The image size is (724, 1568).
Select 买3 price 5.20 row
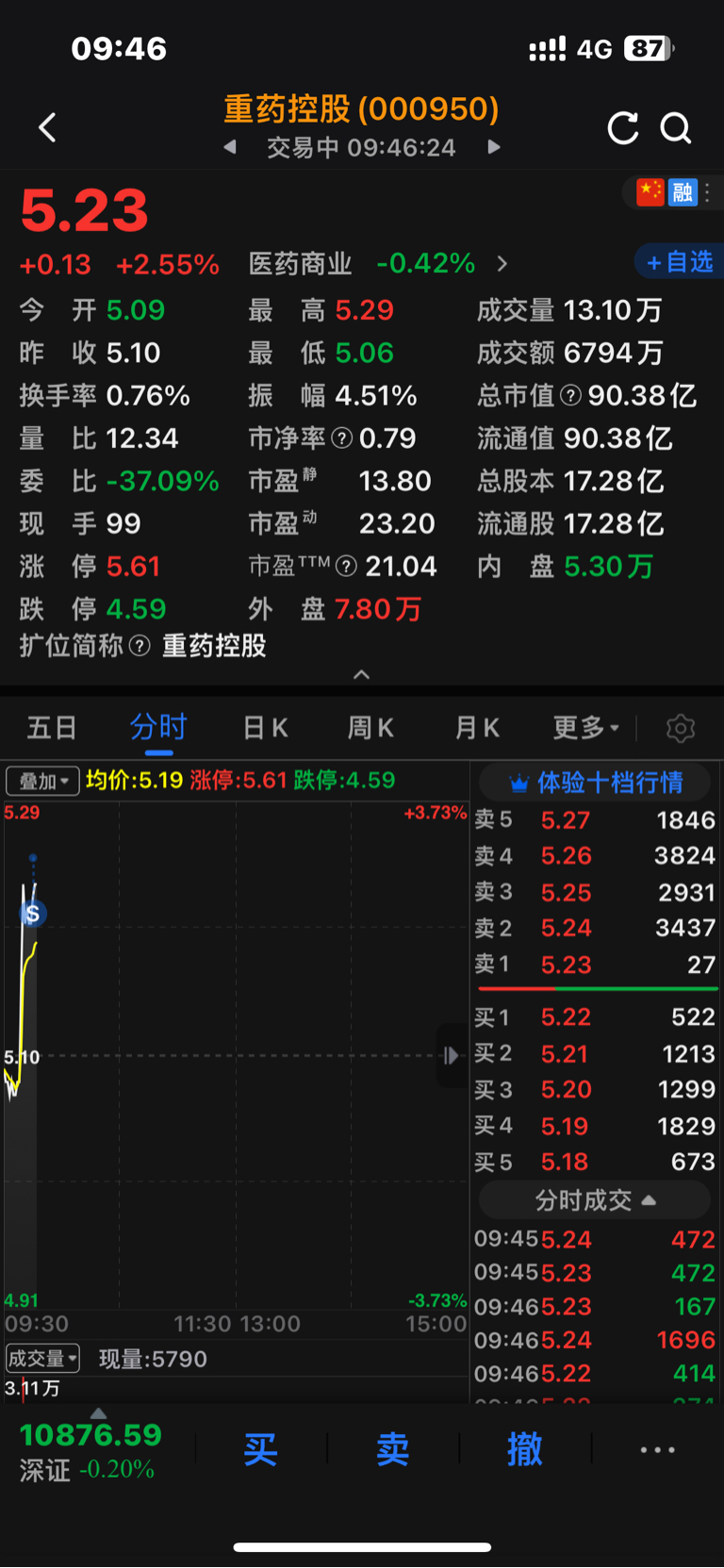(595, 1089)
